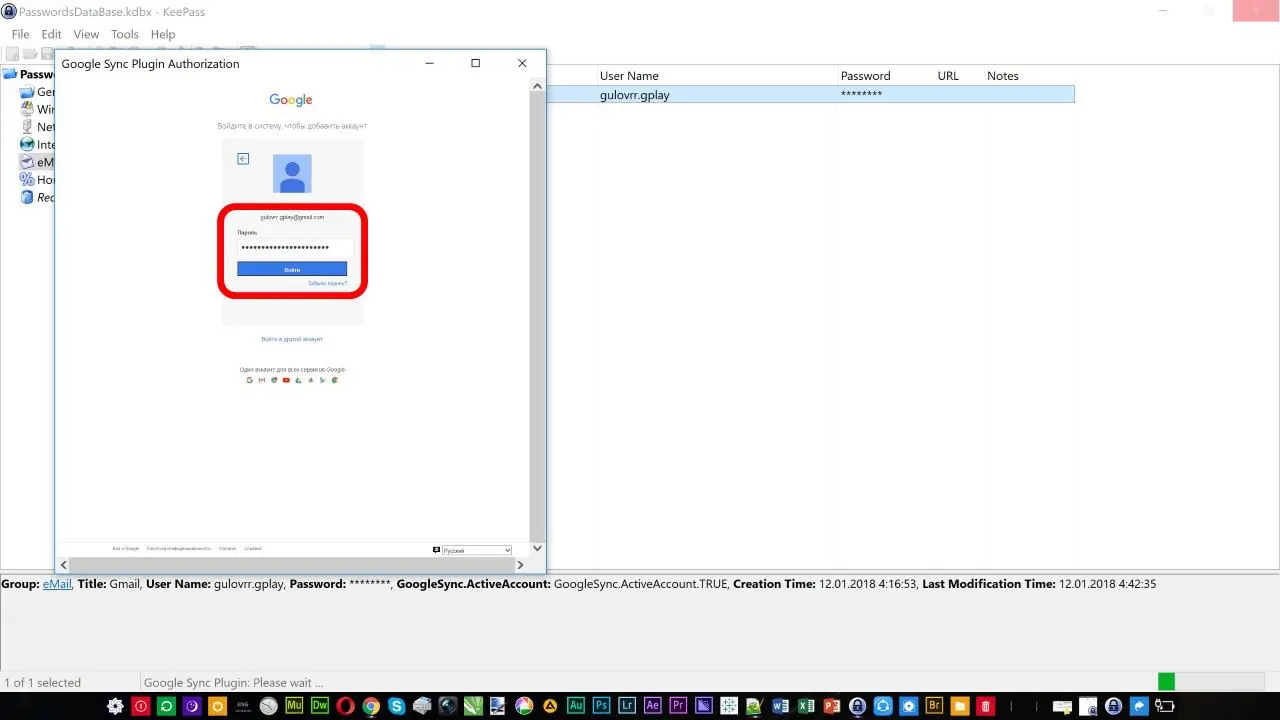Select the gulovrr.gplay entry user name cell
1280x720 pixels.
click(634, 94)
